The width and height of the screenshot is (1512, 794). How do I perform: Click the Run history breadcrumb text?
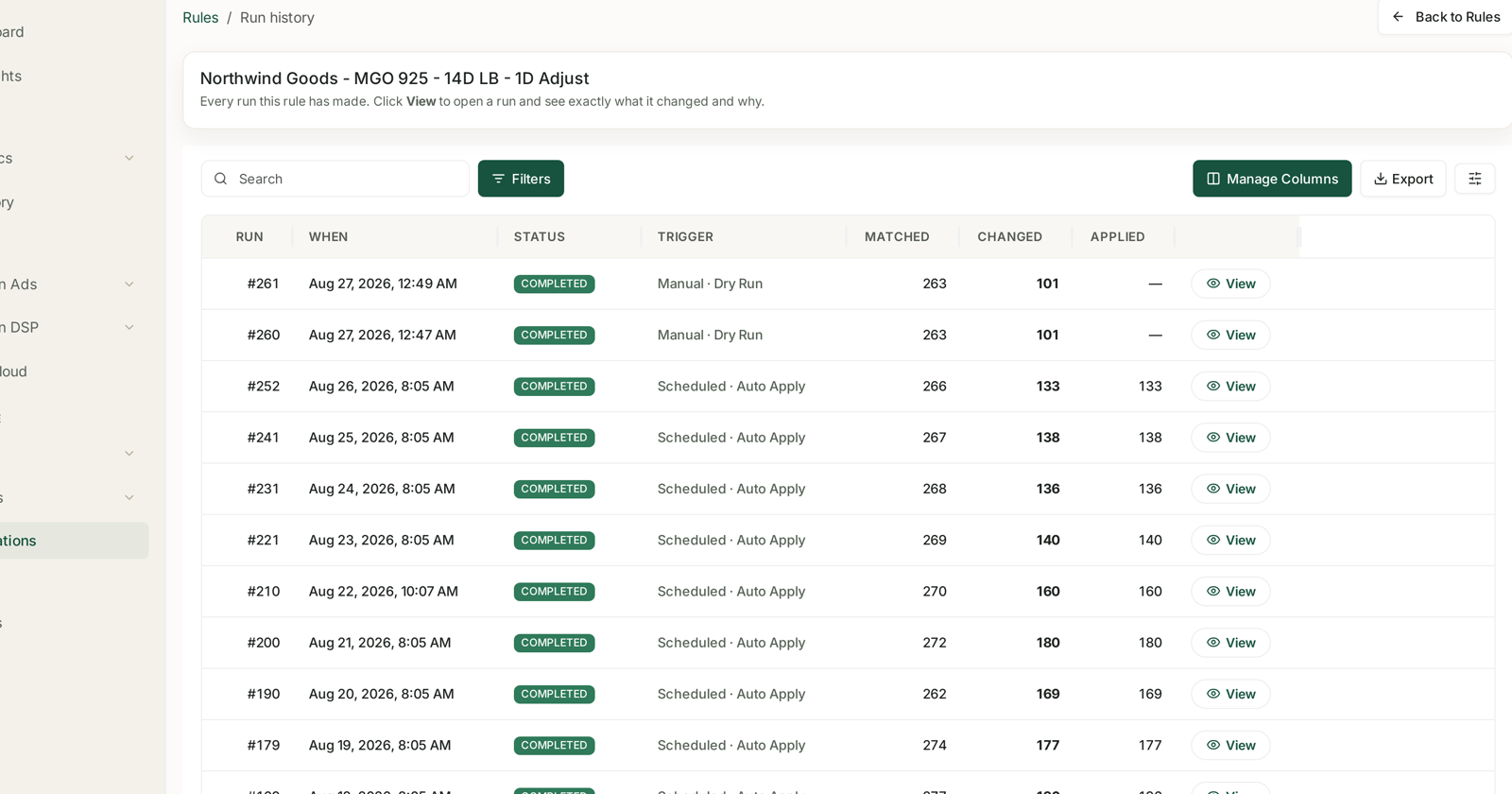277,18
